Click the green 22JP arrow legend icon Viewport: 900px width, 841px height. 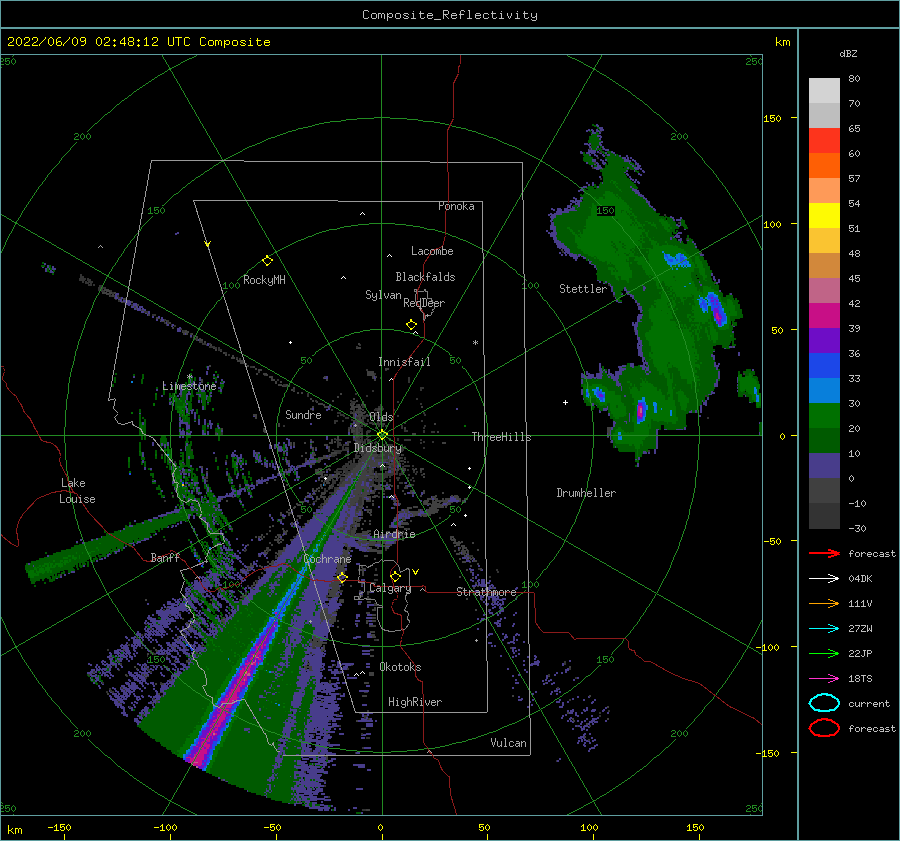[x=824, y=653]
